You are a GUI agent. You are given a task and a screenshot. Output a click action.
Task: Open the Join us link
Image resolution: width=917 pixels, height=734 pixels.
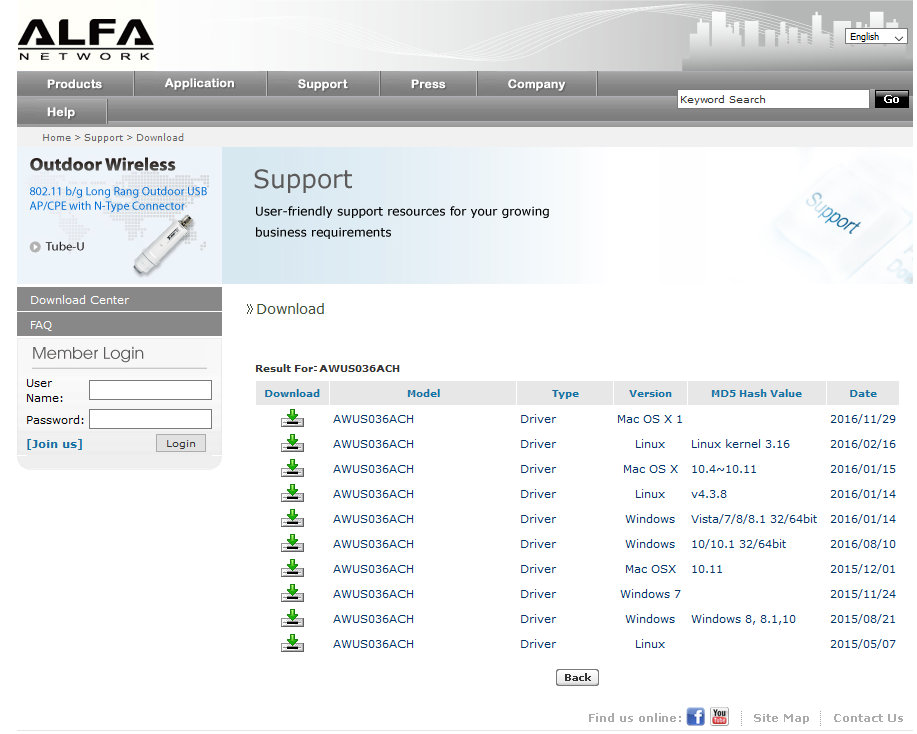pyautogui.click(x=54, y=444)
